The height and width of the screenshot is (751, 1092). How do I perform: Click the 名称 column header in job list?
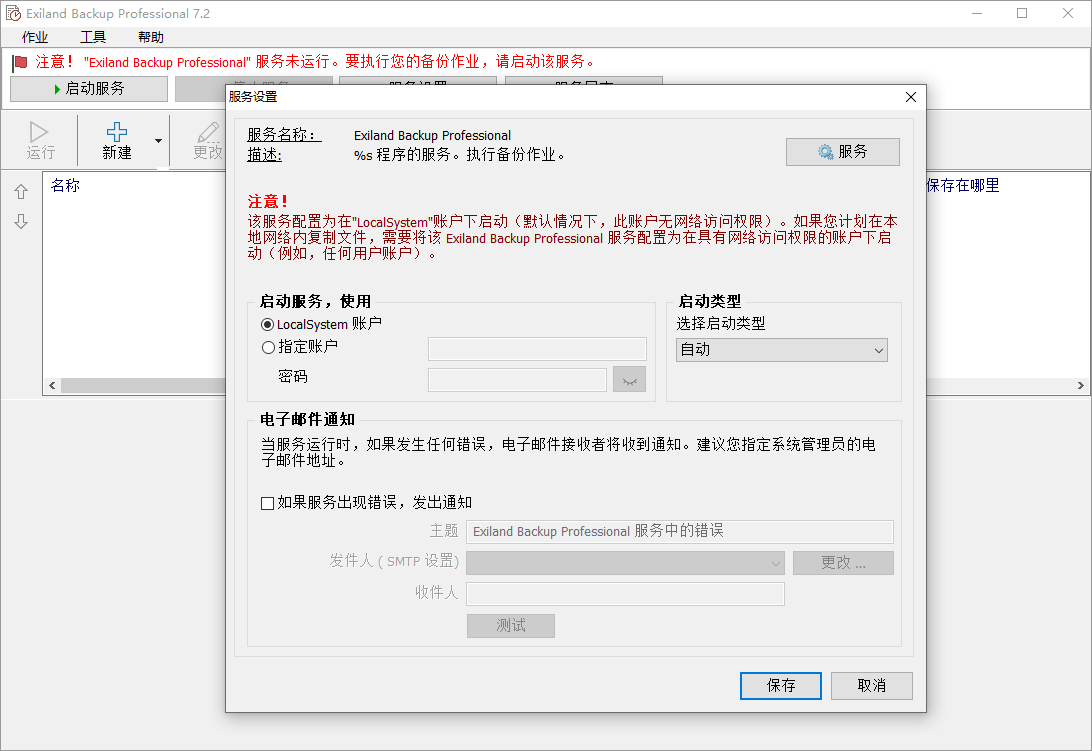[65, 185]
